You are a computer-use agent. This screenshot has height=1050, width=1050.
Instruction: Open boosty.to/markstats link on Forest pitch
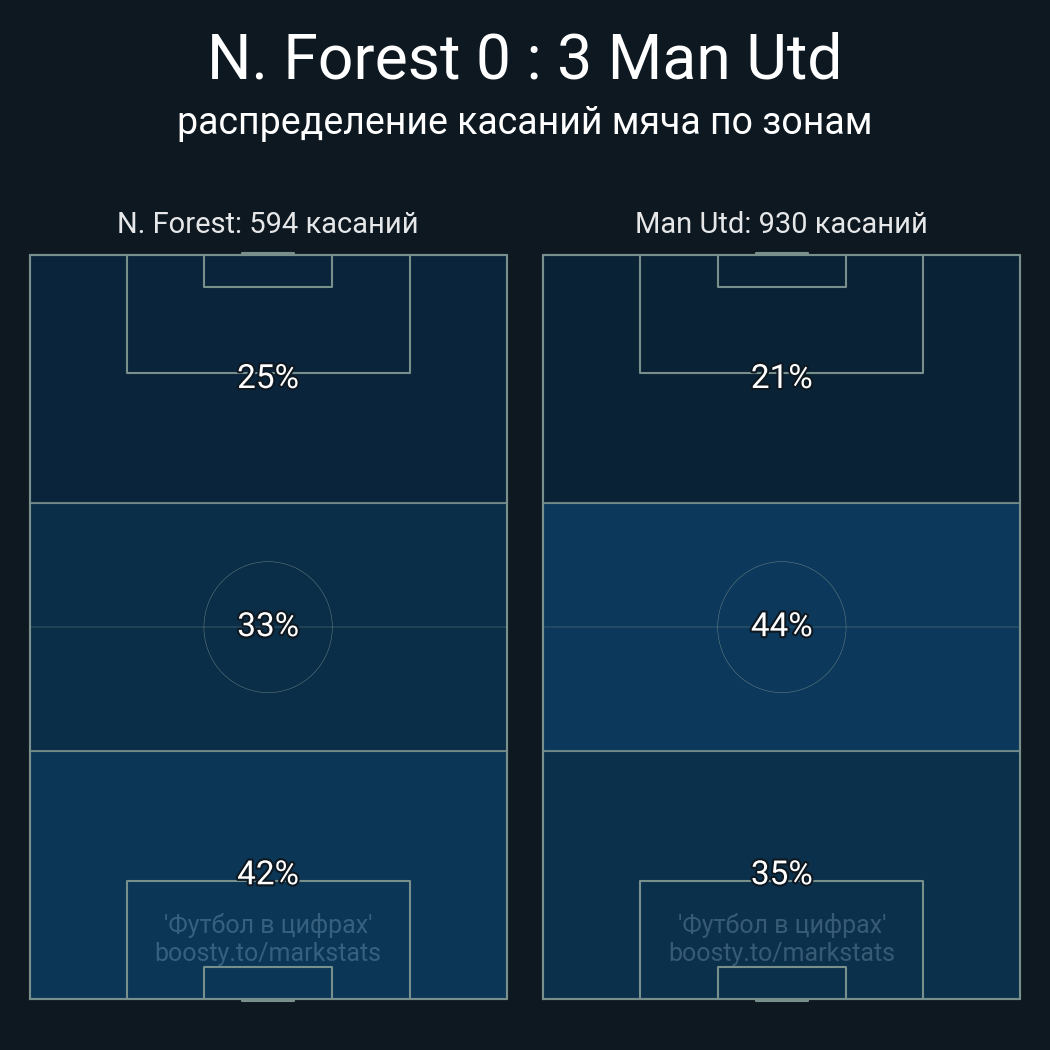(x=268, y=952)
